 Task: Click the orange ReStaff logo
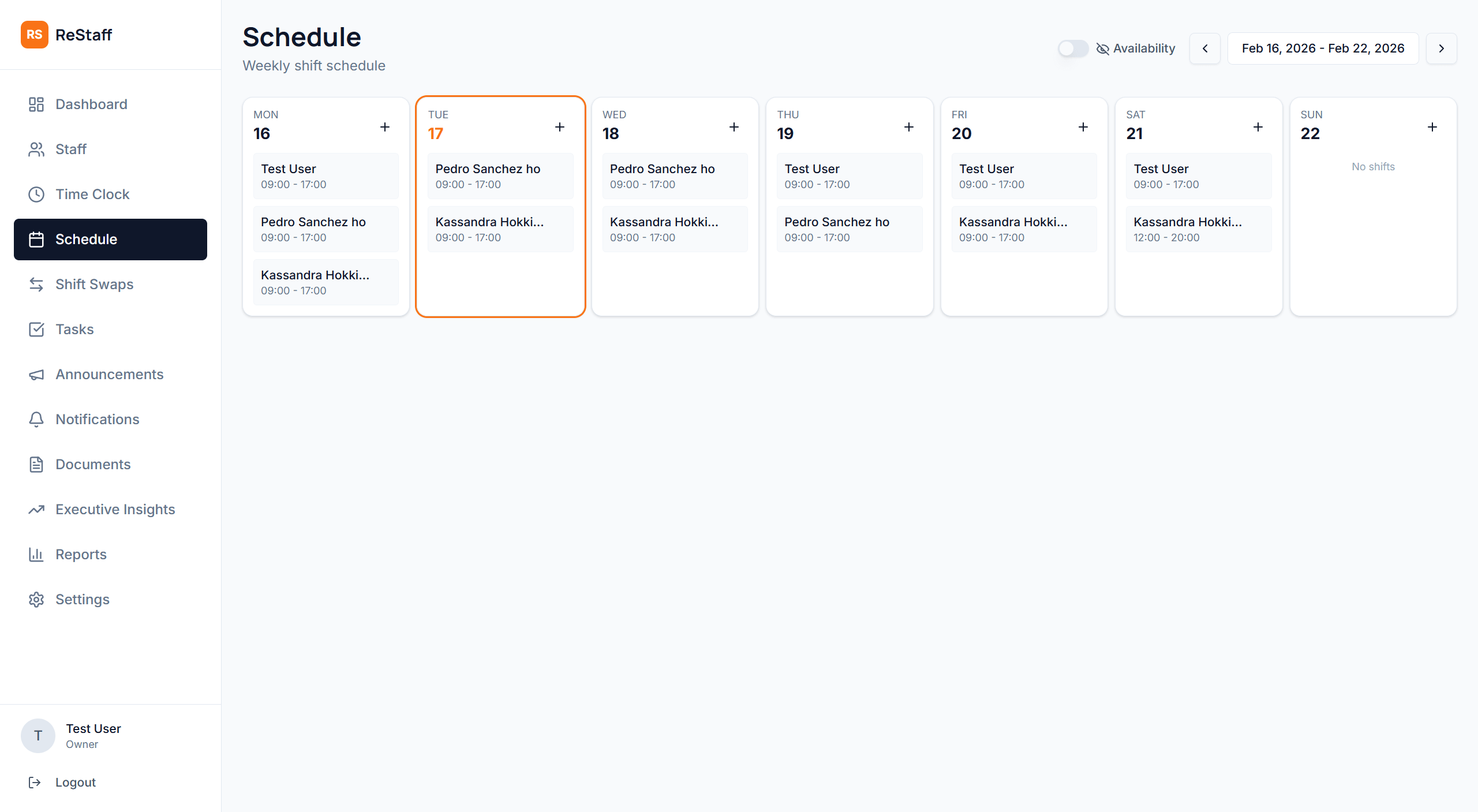[34, 35]
